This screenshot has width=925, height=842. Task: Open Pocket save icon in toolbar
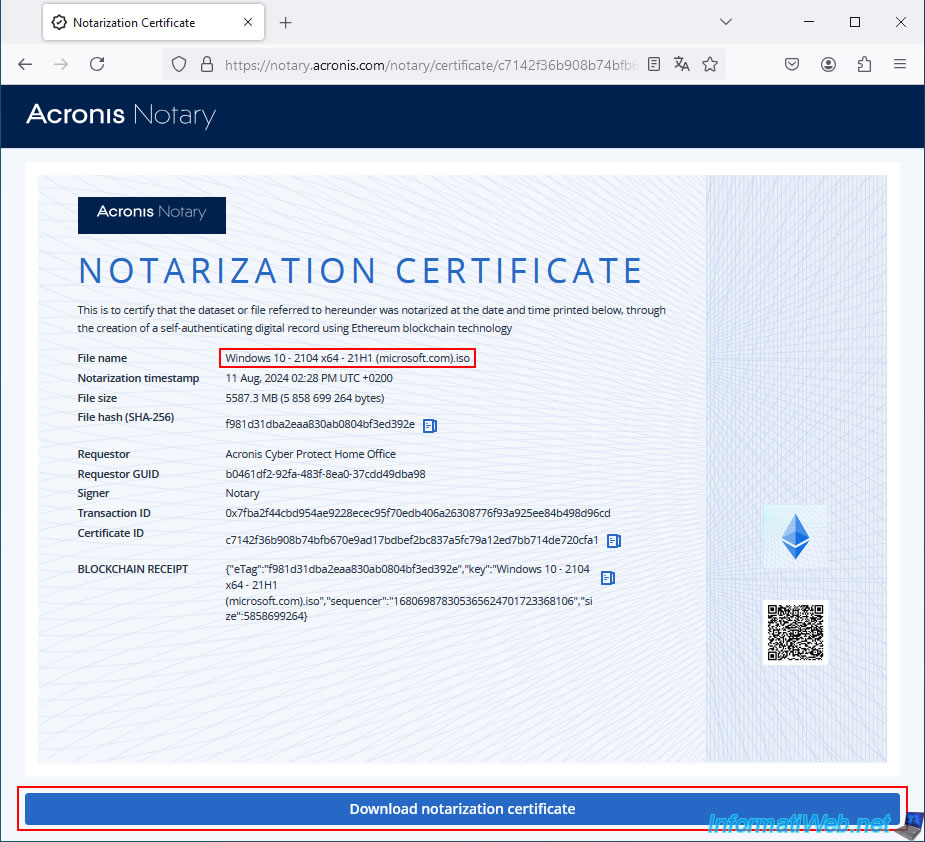coord(792,64)
